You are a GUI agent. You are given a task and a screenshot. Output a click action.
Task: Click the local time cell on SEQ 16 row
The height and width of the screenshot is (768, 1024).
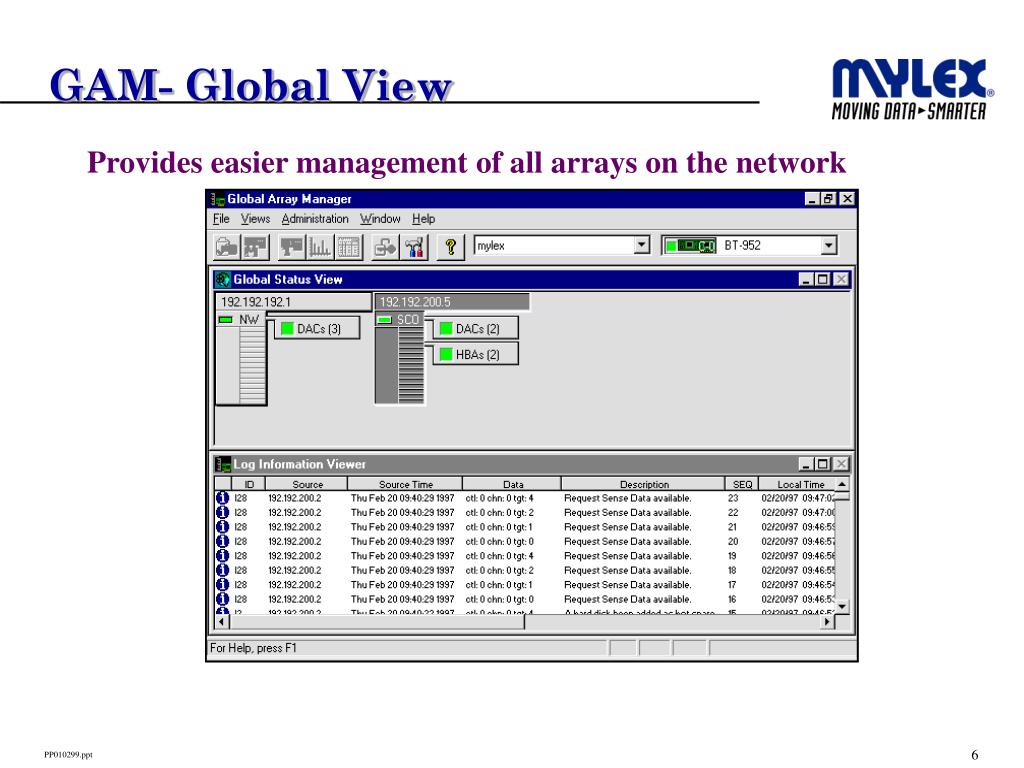(x=798, y=599)
